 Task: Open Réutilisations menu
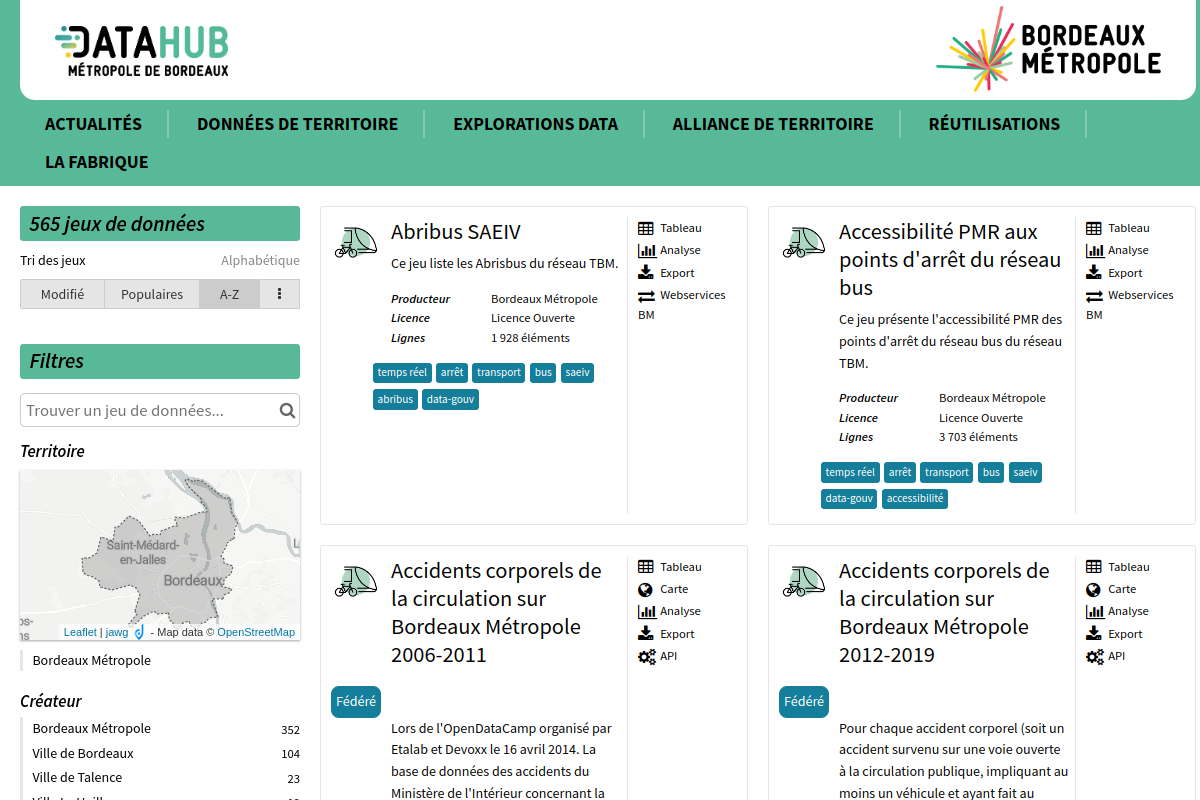[x=994, y=124]
